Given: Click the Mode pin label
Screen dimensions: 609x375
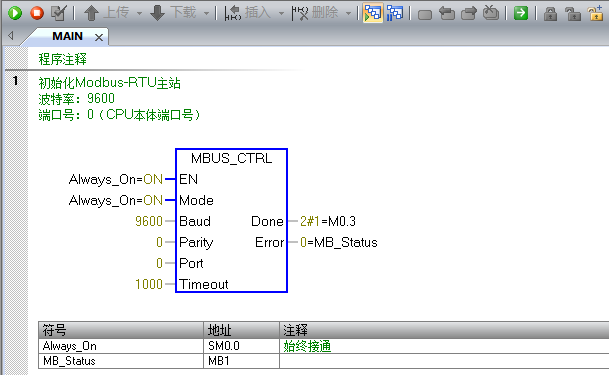Looking at the screenshot, I should 196,200.
